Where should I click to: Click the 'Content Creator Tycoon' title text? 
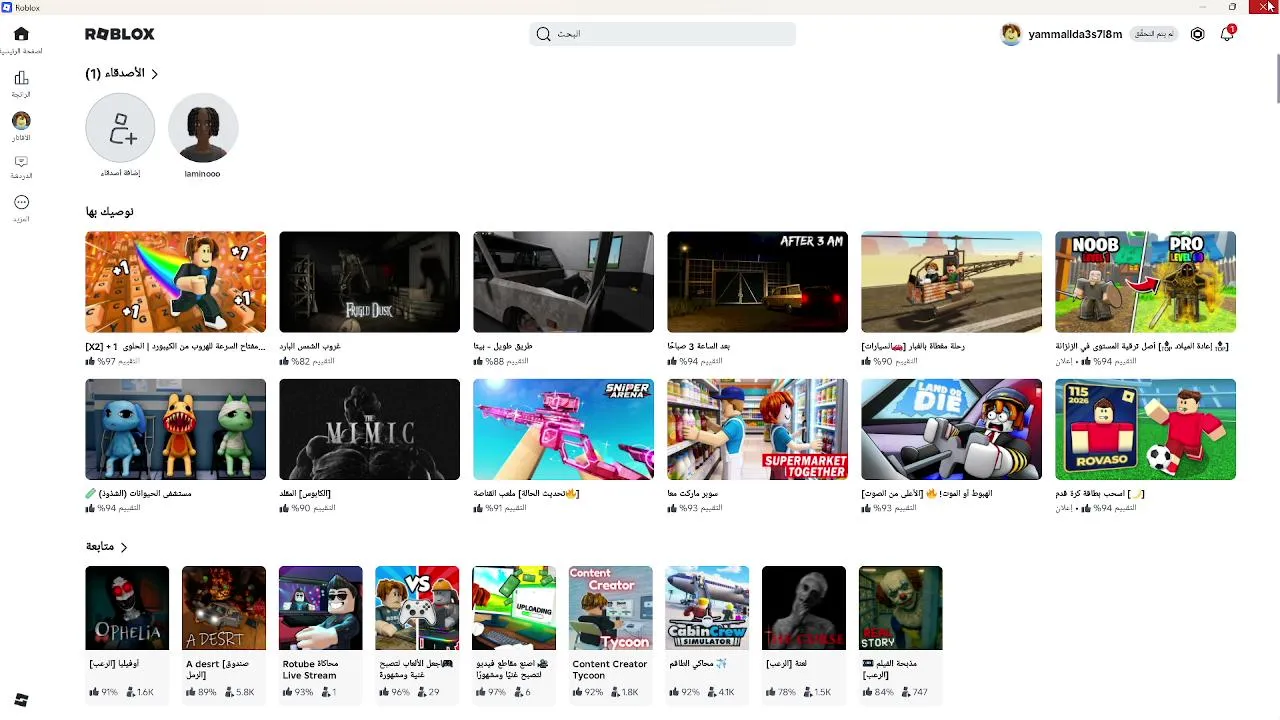610,669
